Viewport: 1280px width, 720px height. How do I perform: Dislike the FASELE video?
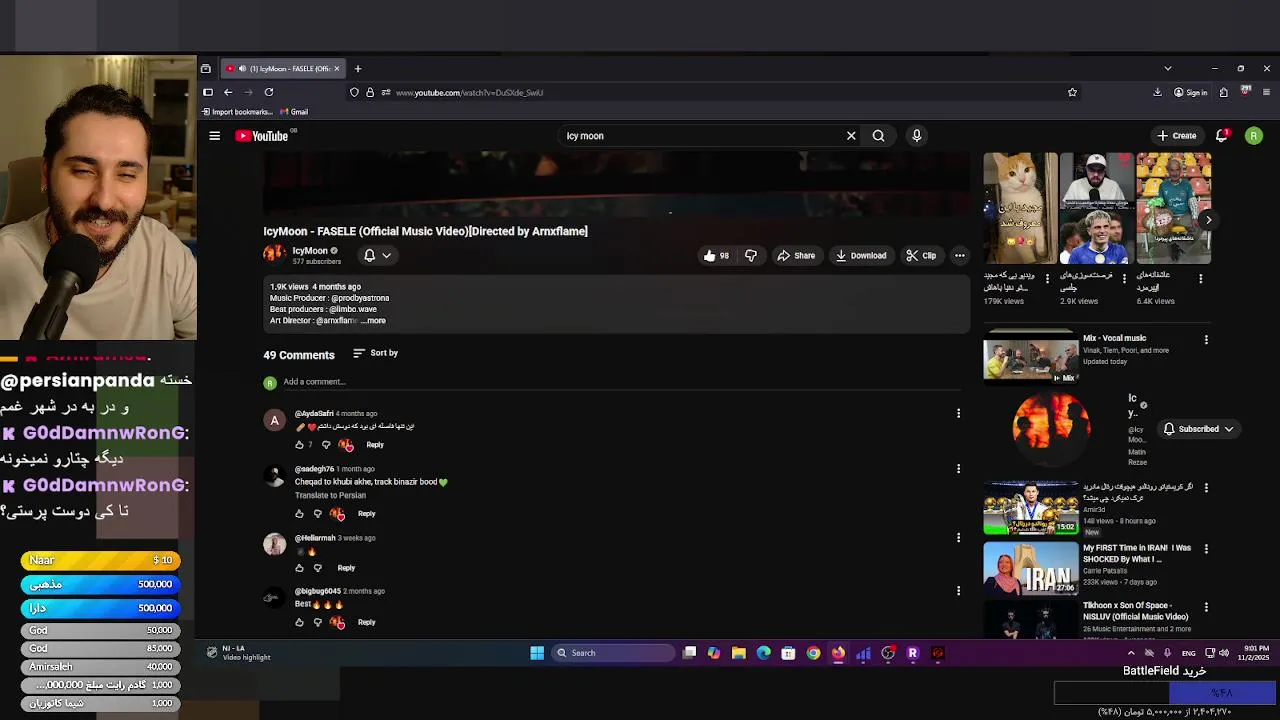[751, 255]
